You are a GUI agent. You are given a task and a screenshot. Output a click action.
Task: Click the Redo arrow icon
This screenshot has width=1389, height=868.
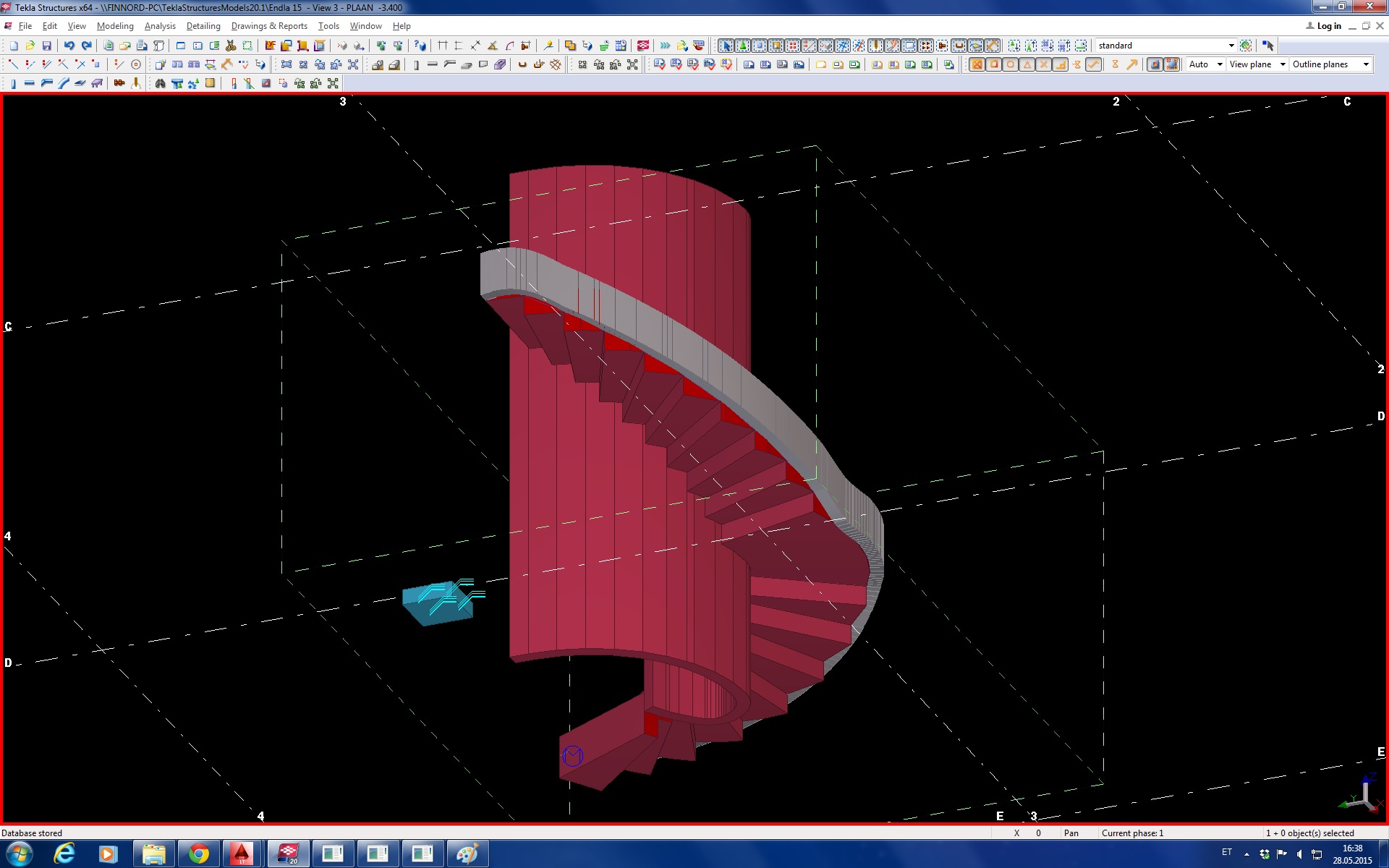(86, 46)
